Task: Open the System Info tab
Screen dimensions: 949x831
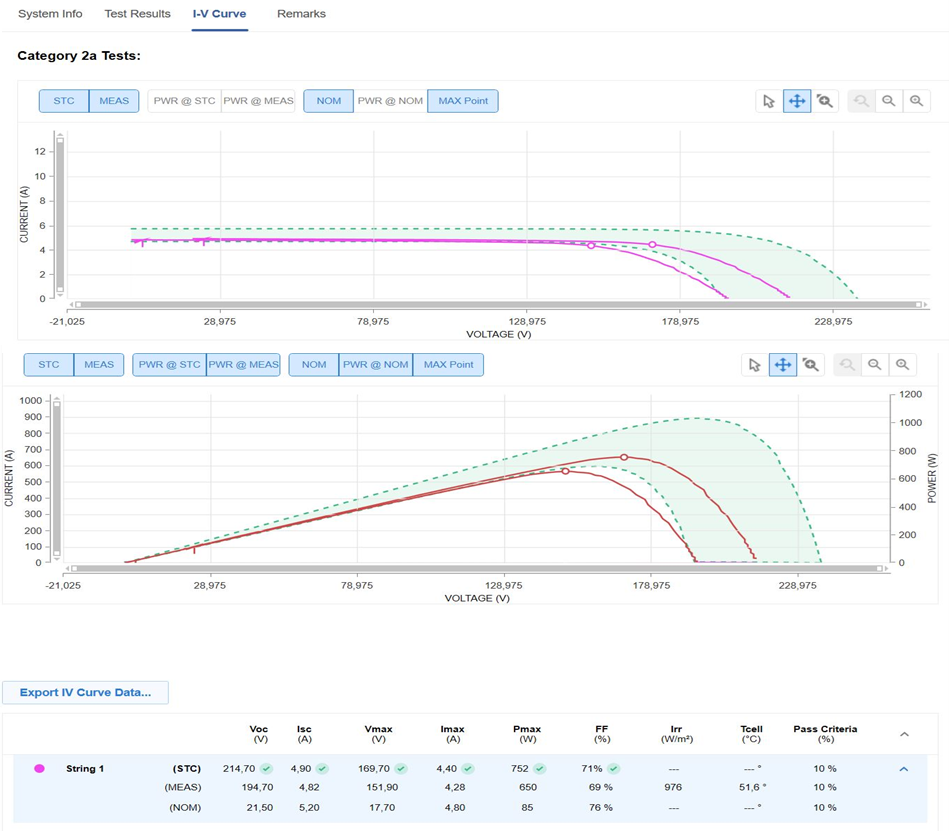Action: point(50,14)
